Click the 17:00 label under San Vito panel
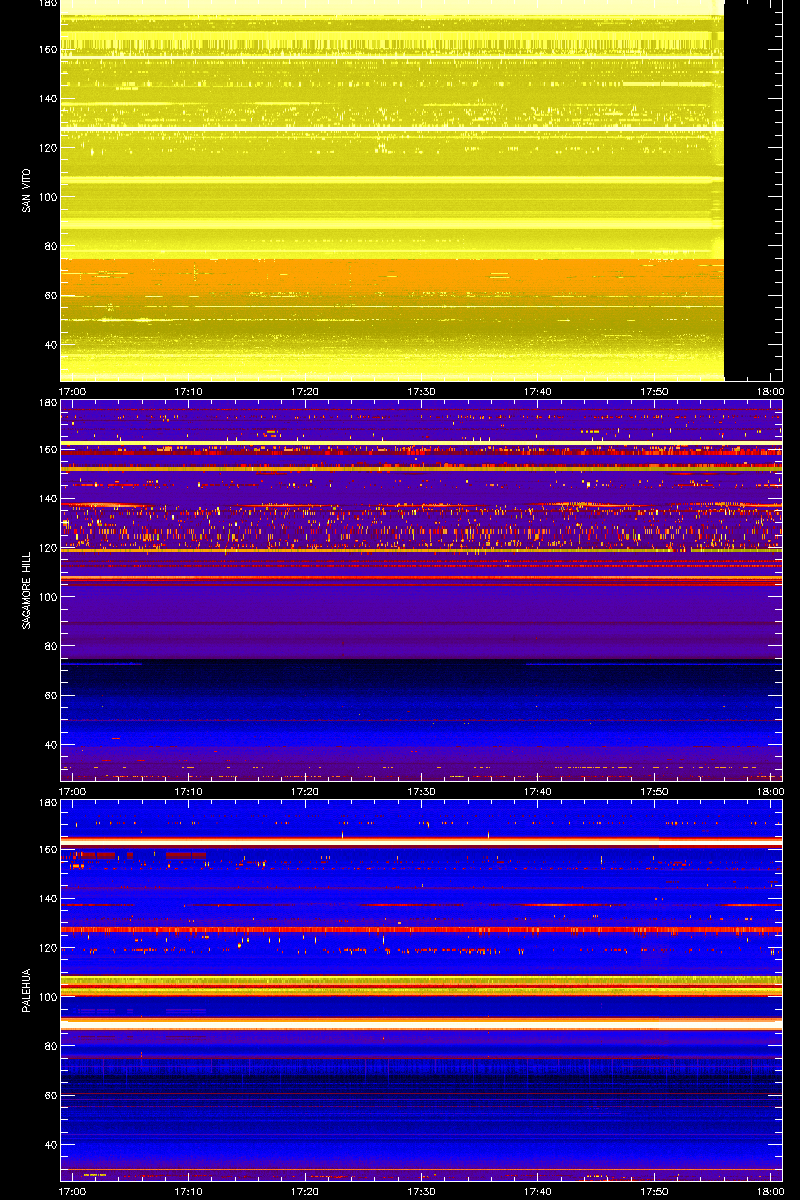 pyautogui.click(x=73, y=391)
